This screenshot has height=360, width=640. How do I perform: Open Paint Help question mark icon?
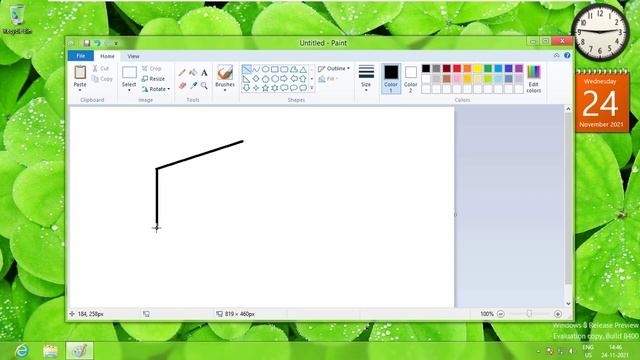pos(567,55)
